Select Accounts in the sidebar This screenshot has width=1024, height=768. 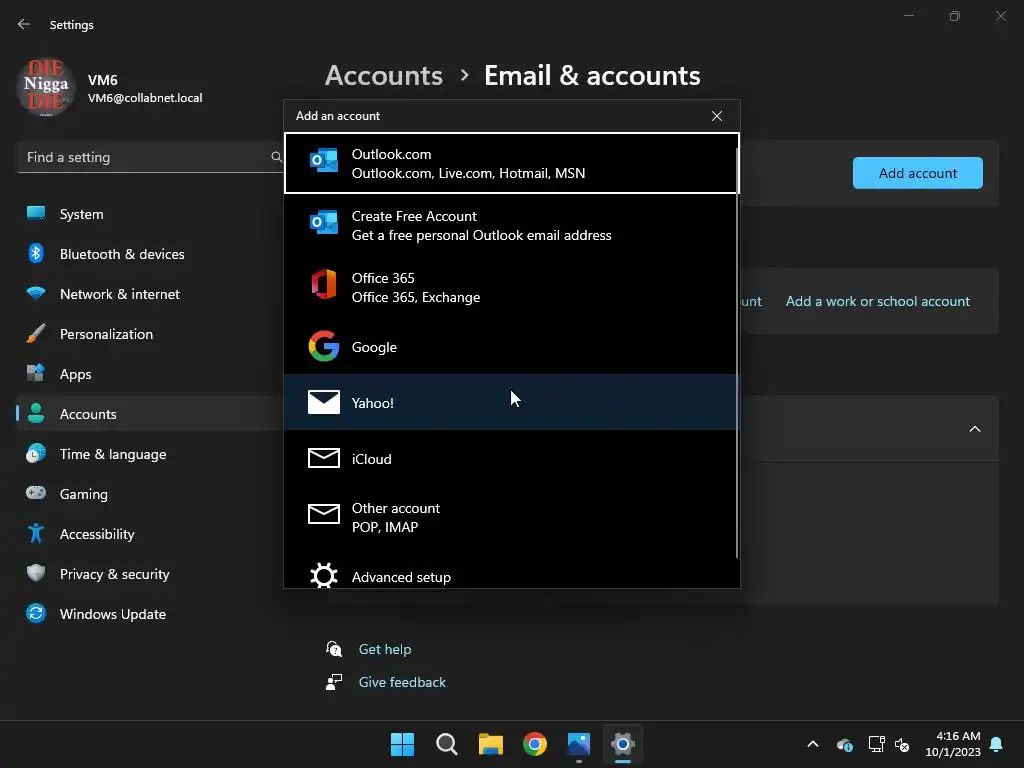tap(150, 414)
